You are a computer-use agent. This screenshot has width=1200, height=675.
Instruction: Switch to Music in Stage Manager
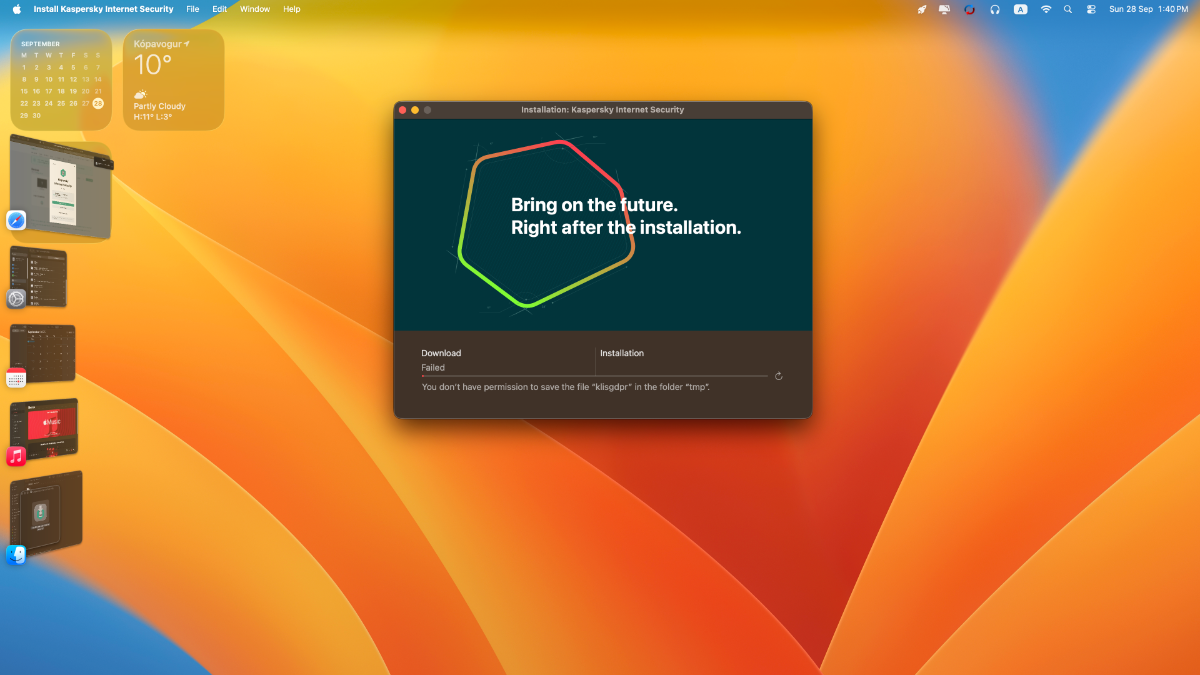16,456
